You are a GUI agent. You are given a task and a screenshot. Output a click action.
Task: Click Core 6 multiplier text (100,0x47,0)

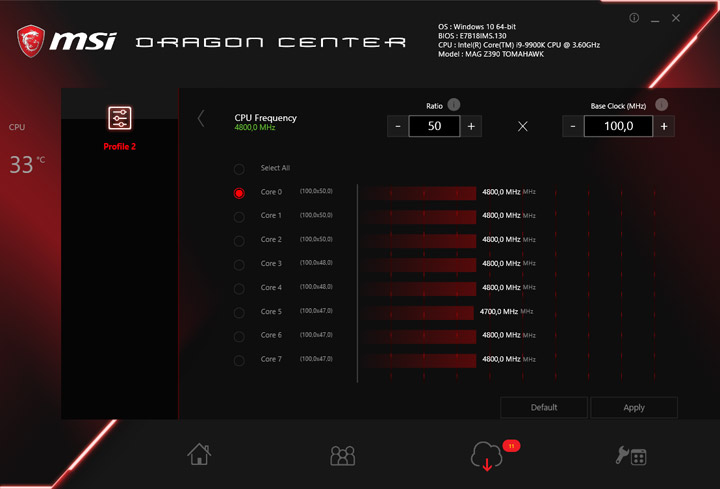click(x=316, y=335)
